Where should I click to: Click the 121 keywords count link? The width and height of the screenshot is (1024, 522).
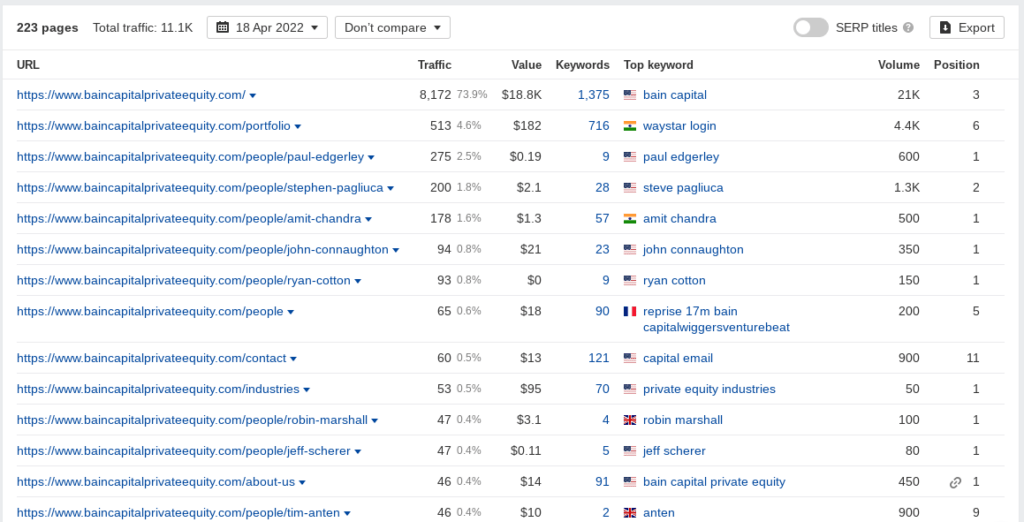[x=599, y=358]
